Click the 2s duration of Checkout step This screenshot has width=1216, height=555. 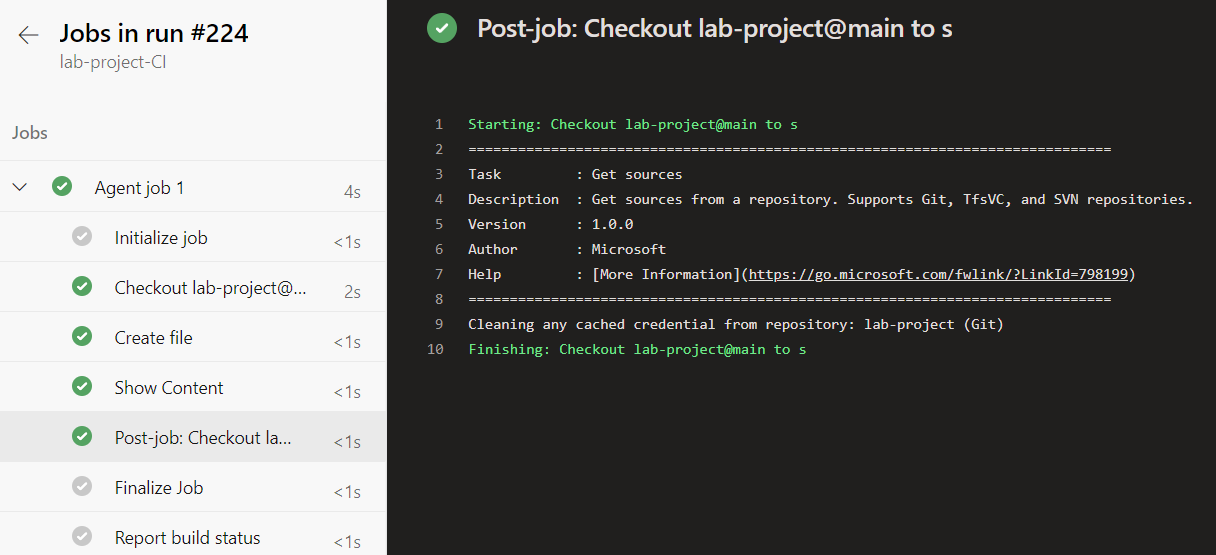(352, 292)
